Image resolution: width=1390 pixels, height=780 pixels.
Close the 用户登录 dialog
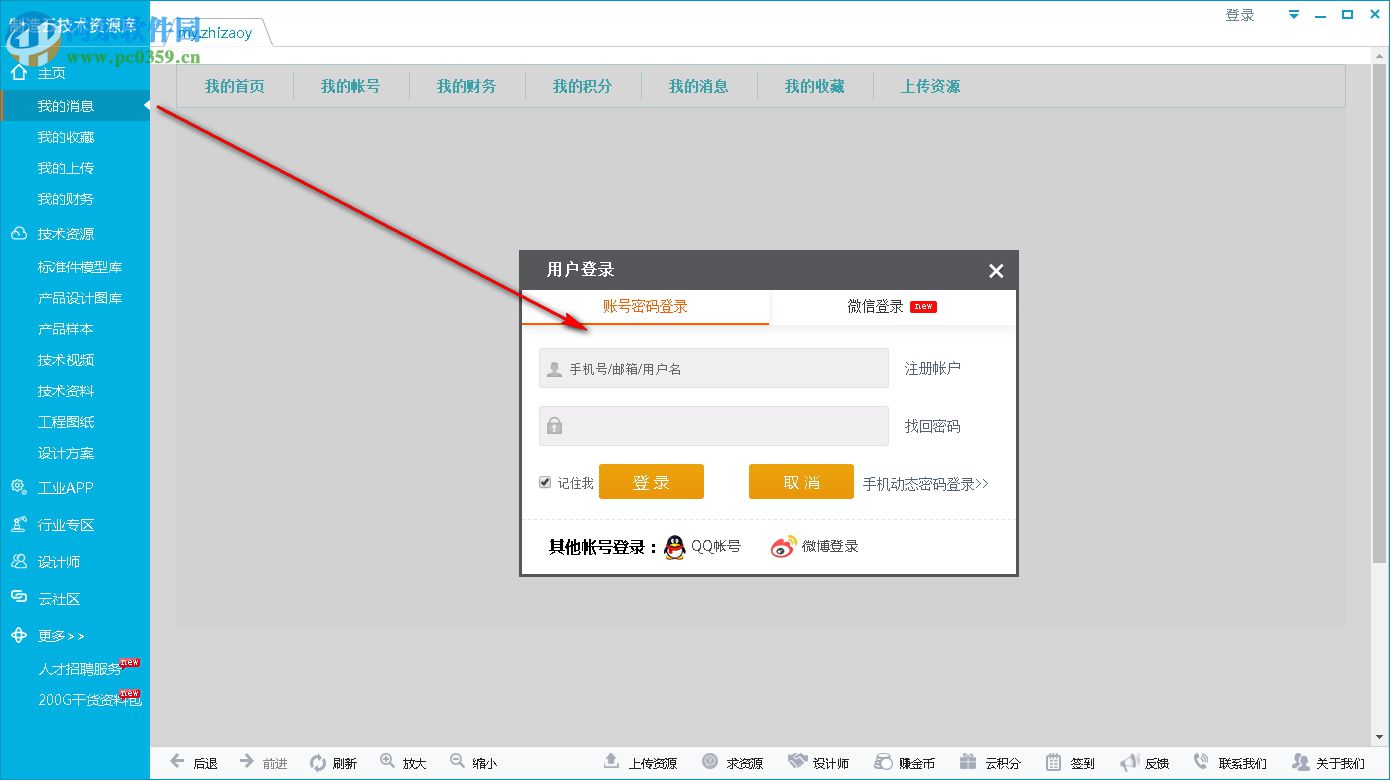pyautogui.click(x=996, y=271)
